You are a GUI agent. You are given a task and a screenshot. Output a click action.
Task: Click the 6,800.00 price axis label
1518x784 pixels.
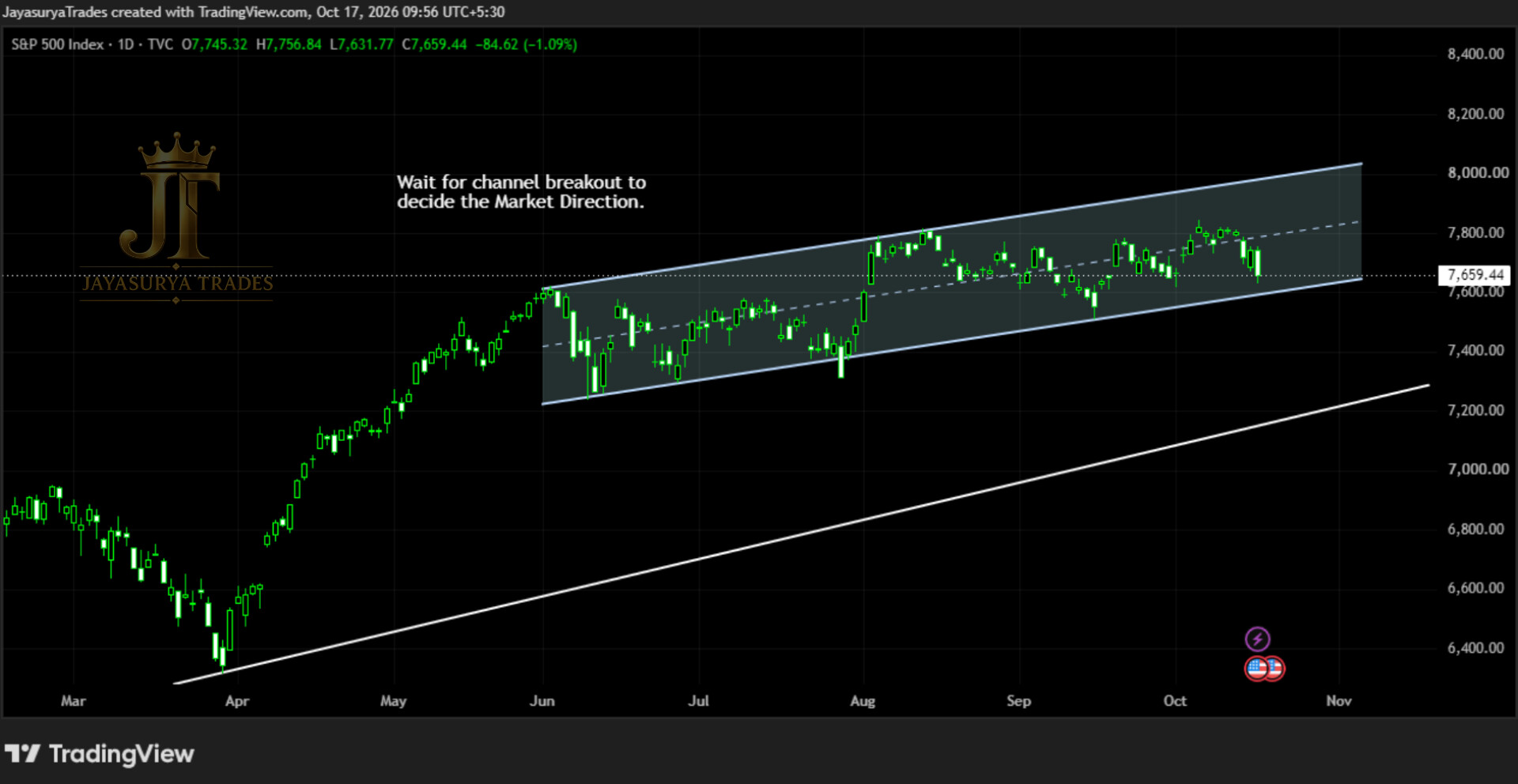[1475, 529]
